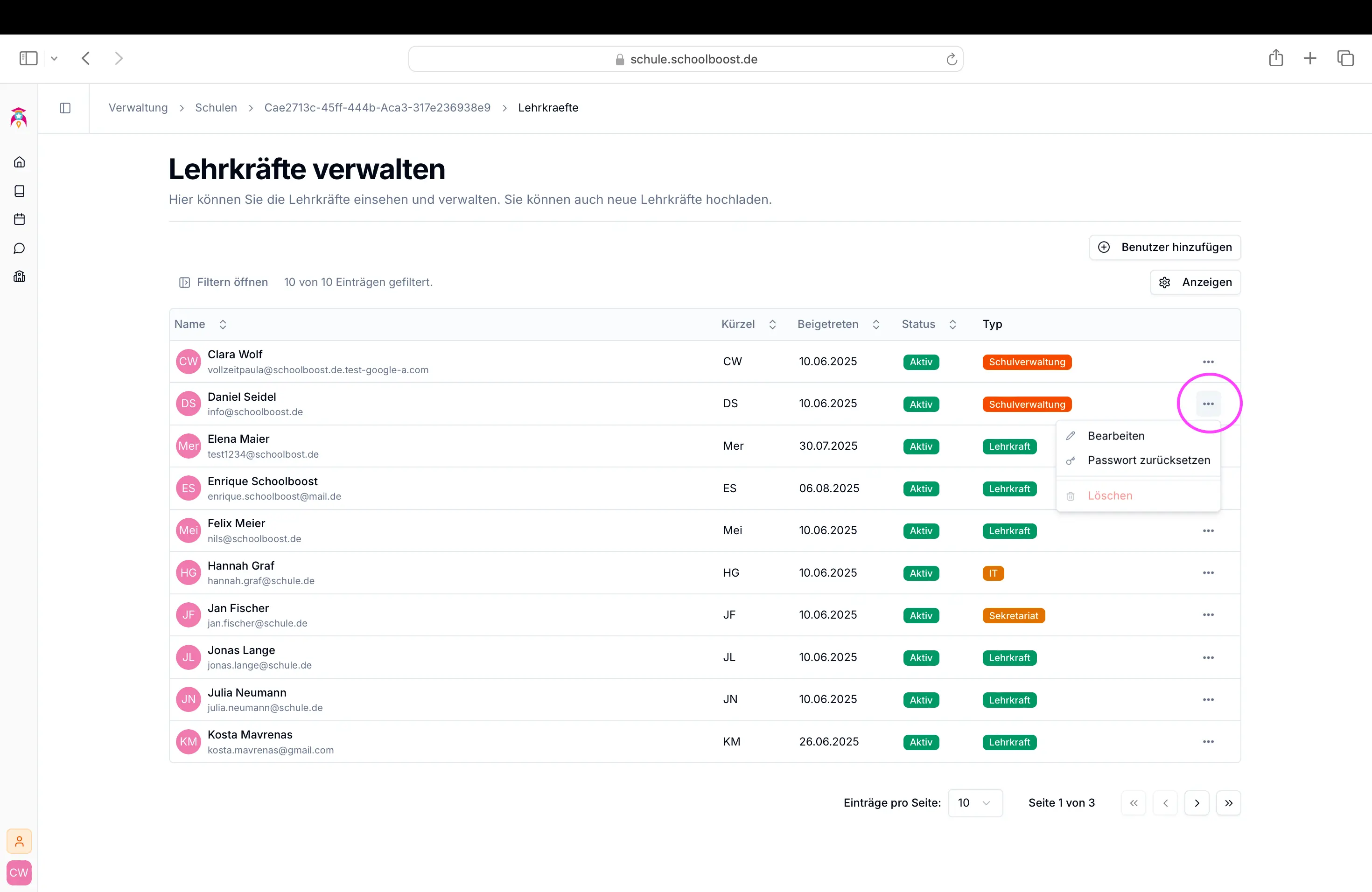Click the Benutzer hinzufügen button
The height and width of the screenshot is (892, 1372).
1164,247
